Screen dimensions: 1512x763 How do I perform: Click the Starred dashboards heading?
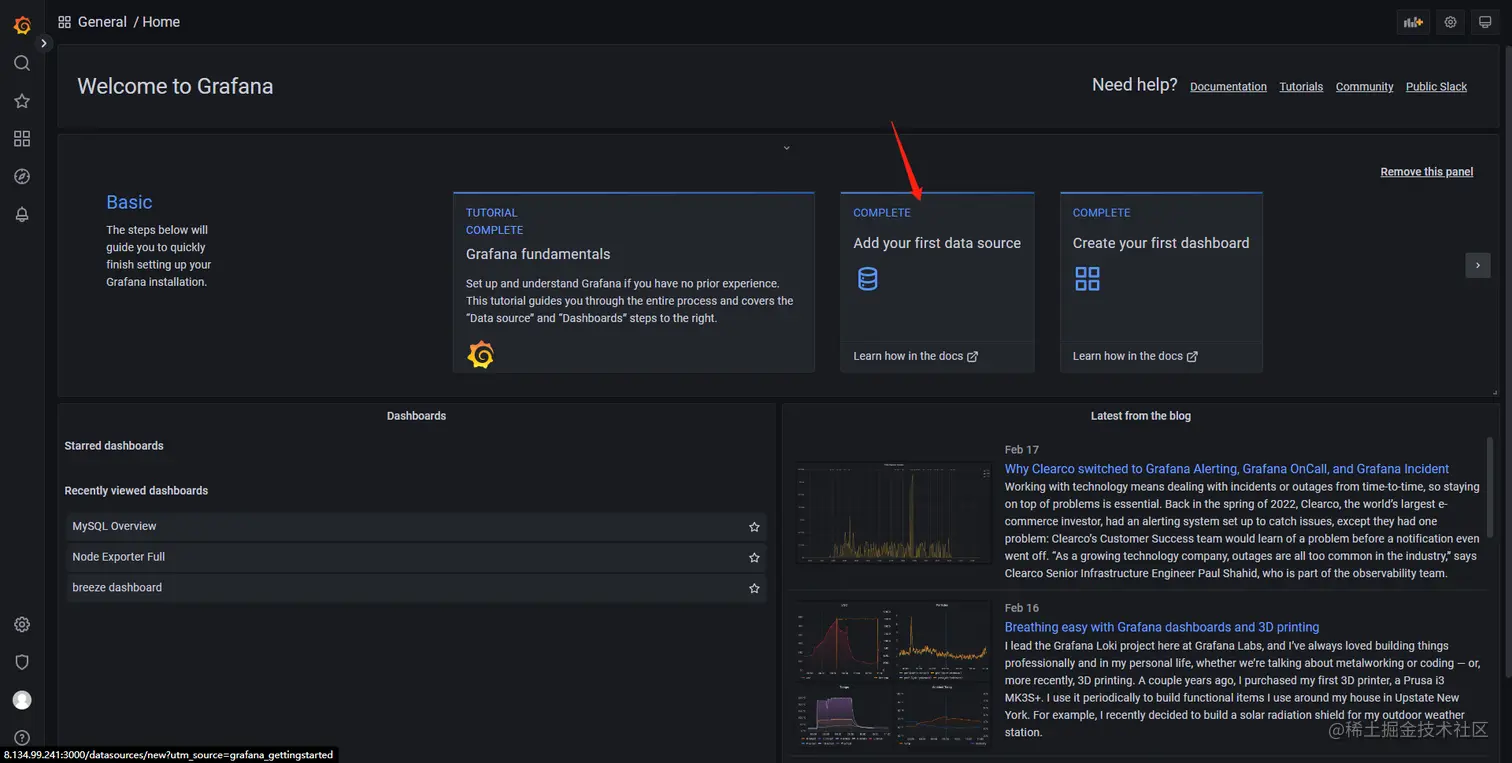tap(114, 446)
